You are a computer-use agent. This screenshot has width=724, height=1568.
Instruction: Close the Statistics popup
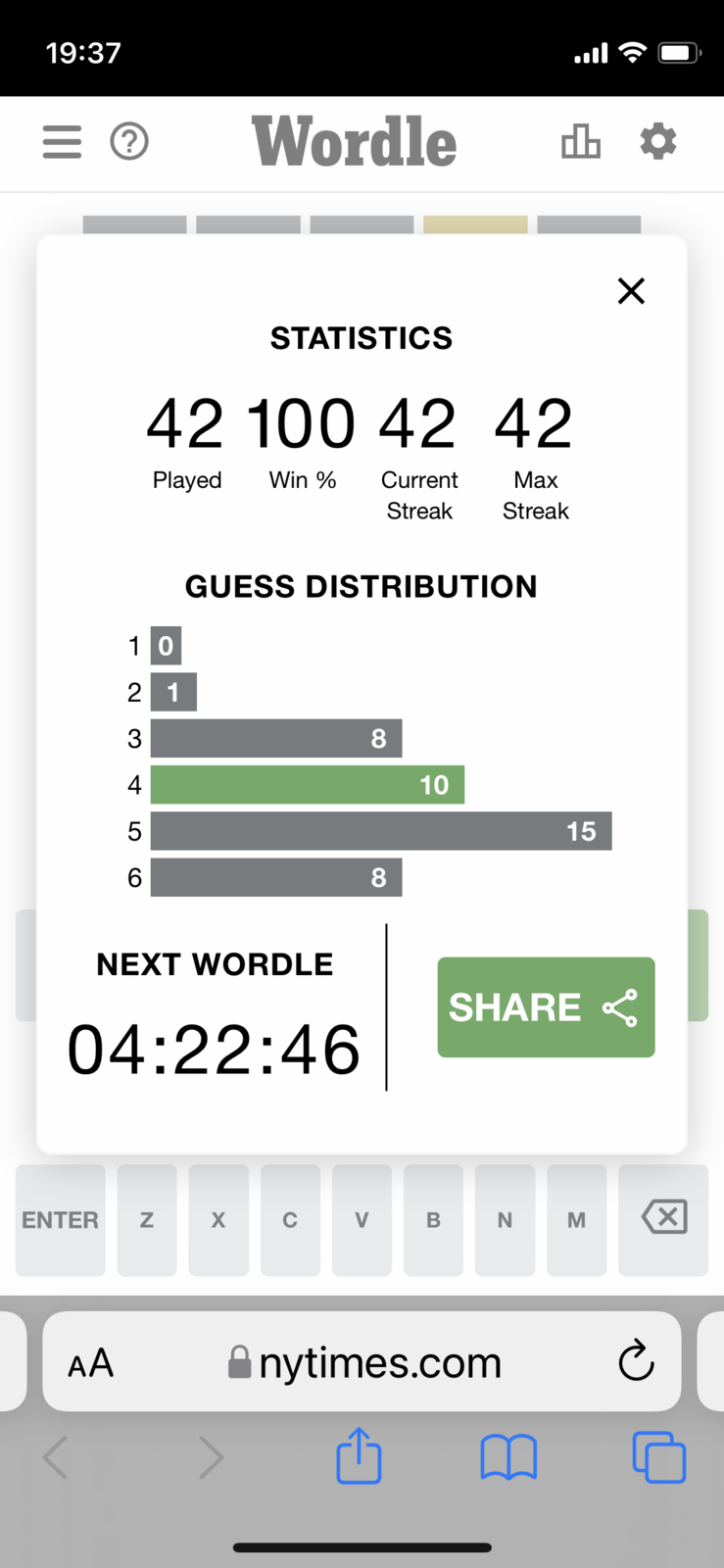pos(631,291)
